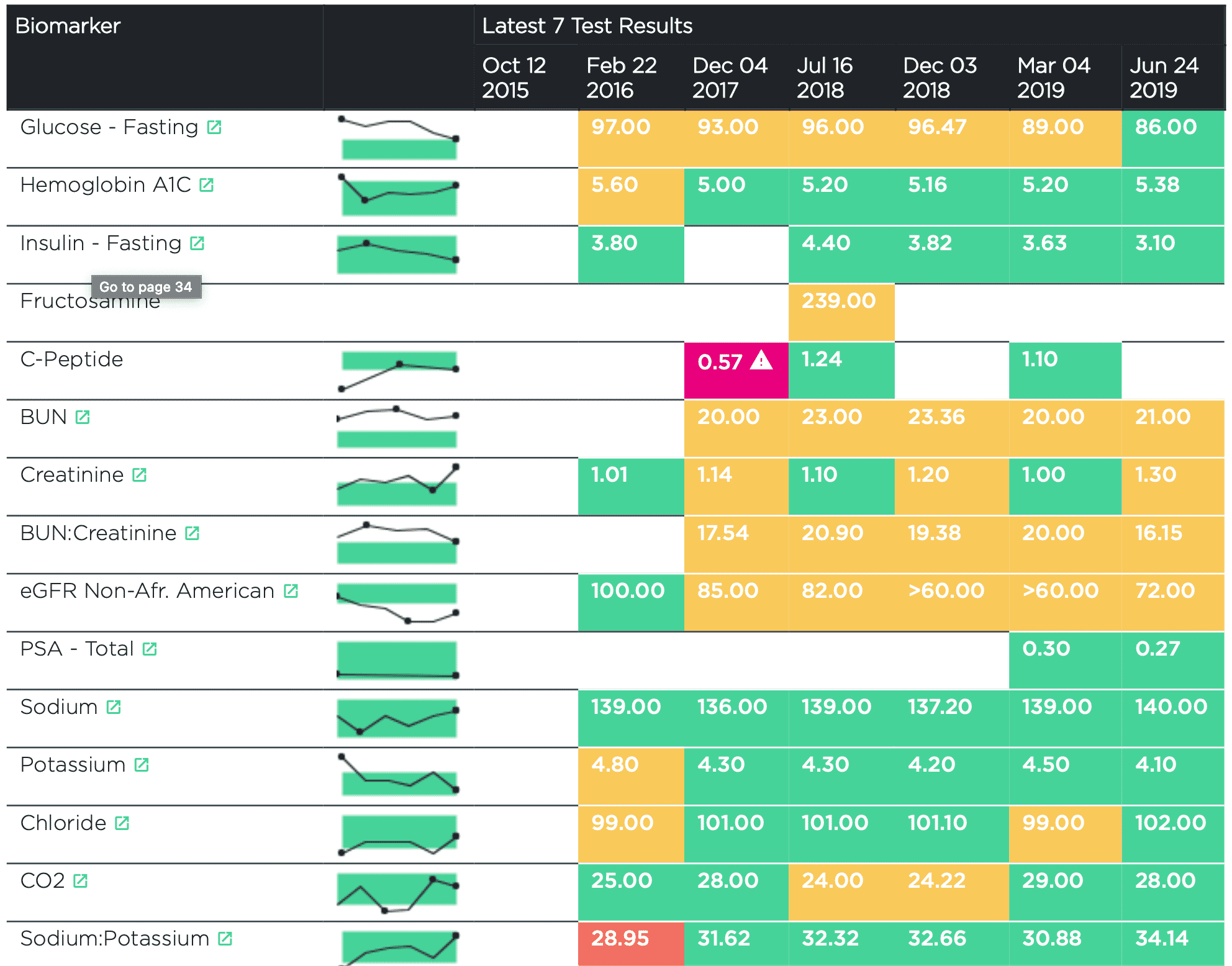This screenshot has height=966, width=1232.
Task: Open the Insulin - Fasting link icon
Action: tap(197, 243)
